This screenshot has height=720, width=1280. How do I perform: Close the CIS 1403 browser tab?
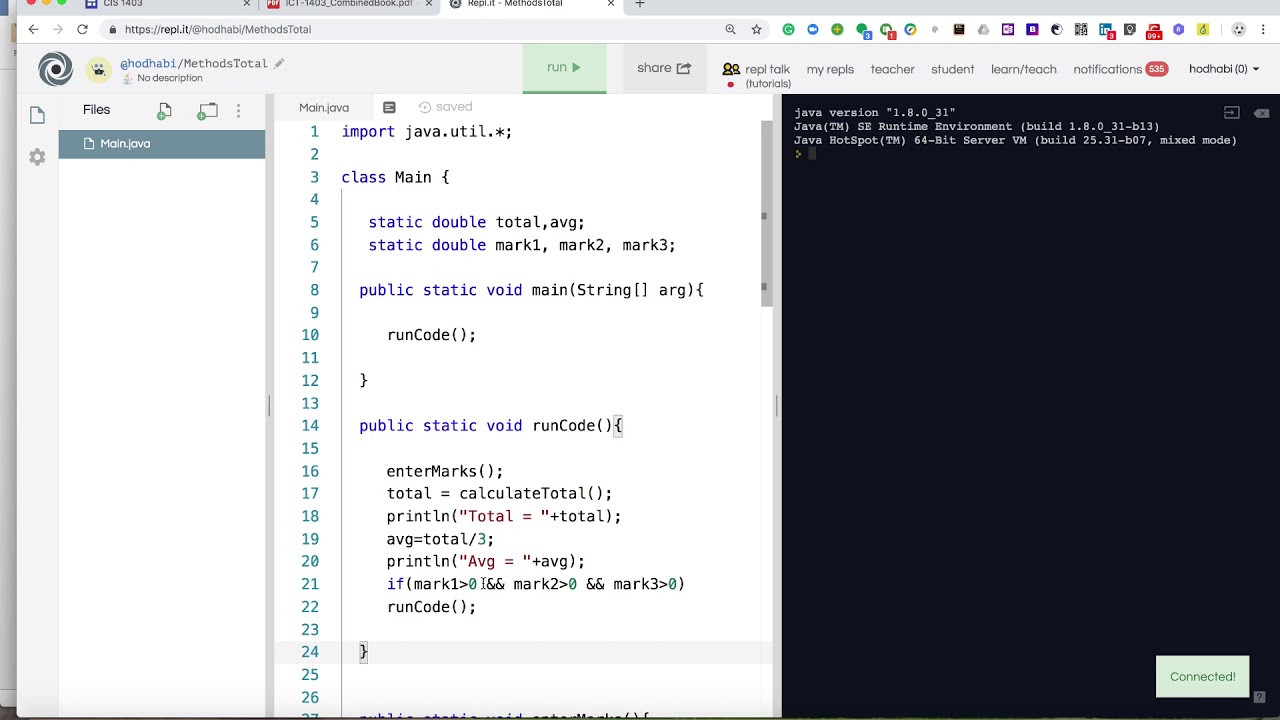[247, 4]
